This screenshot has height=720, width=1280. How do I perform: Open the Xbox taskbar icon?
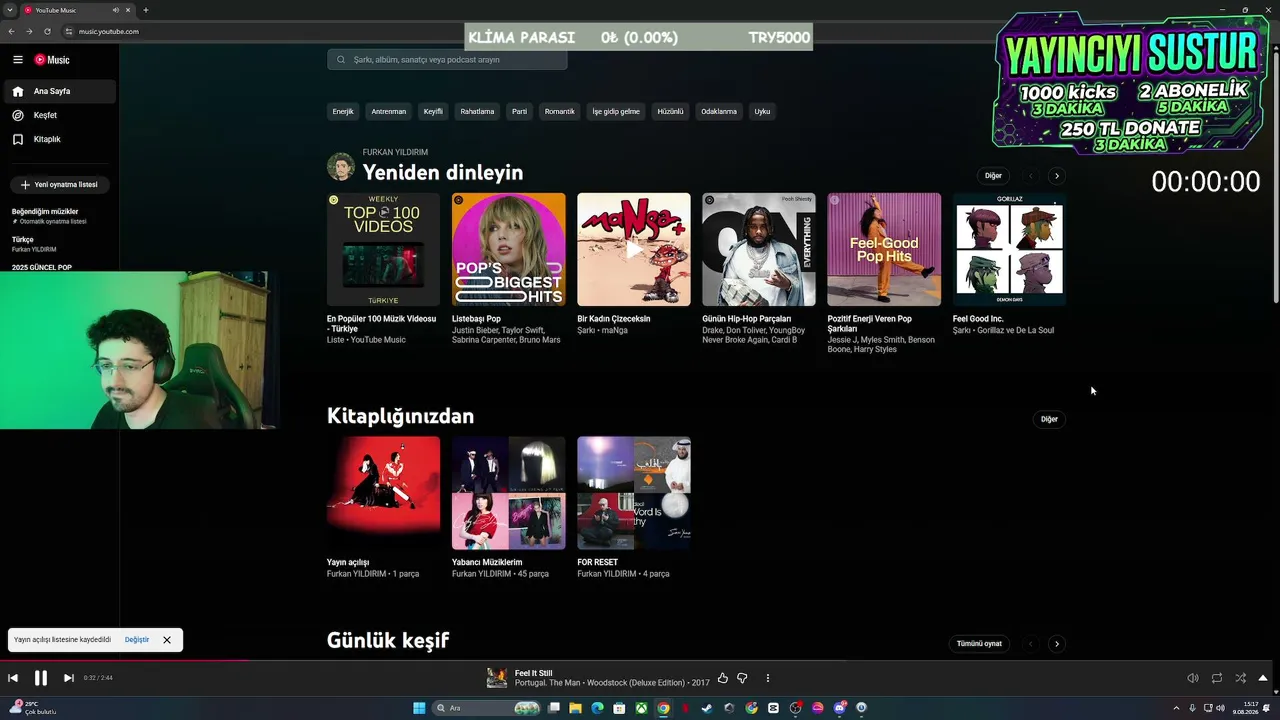pyautogui.click(x=641, y=708)
